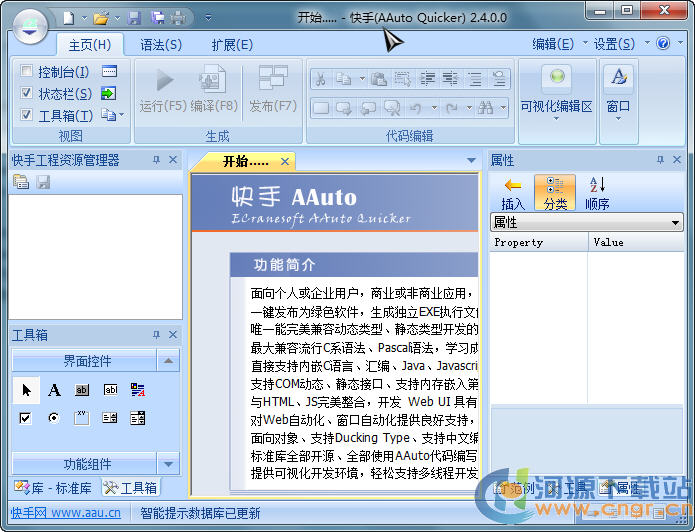Viewport: 695px width, 532px height.
Task: Click the 运行(F5) run button
Action: [x=163, y=89]
